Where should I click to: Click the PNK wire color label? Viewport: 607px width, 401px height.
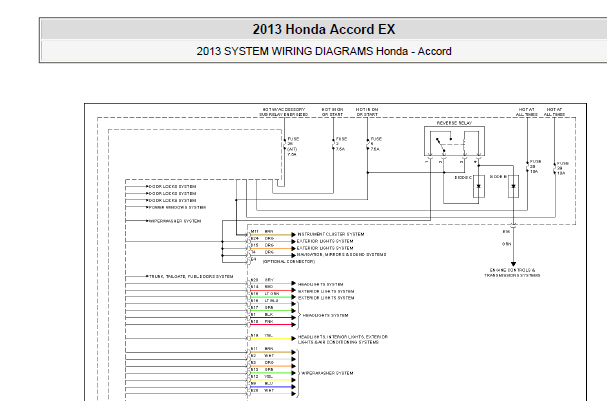[269, 322]
